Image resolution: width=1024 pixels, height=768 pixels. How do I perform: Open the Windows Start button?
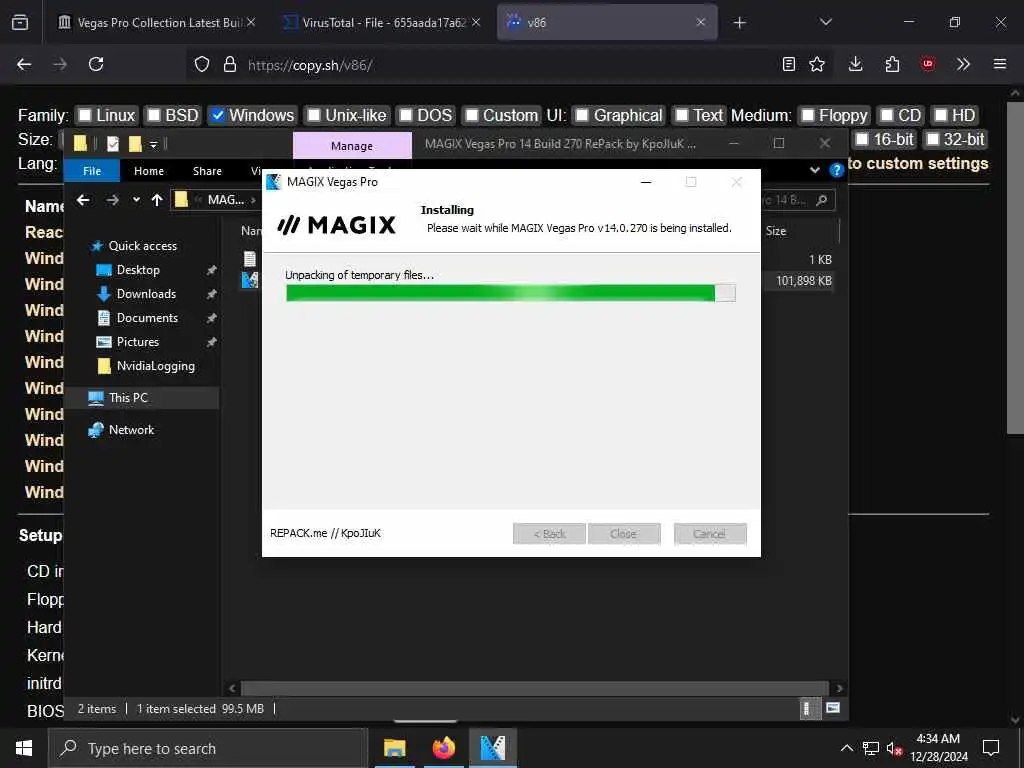pyautogui.click(x=24, y=748)
